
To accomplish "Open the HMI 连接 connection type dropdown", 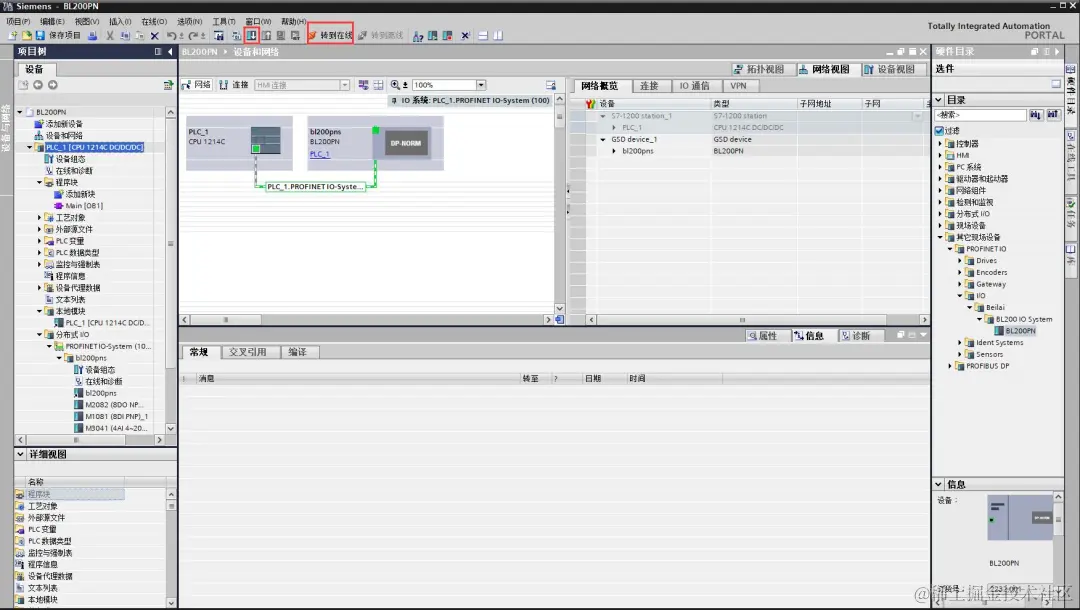I will pos(345,85).
